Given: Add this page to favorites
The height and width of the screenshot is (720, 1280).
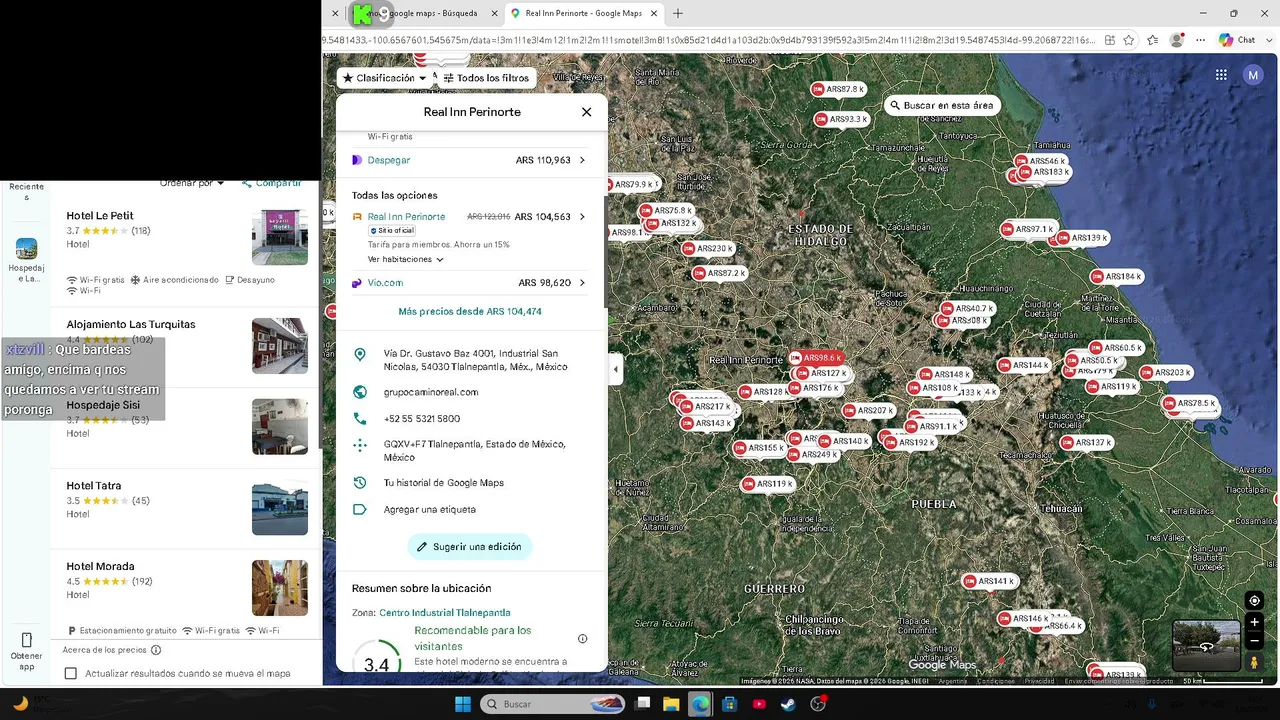Looking at the screenshot, I should [x=1129, y=40].
